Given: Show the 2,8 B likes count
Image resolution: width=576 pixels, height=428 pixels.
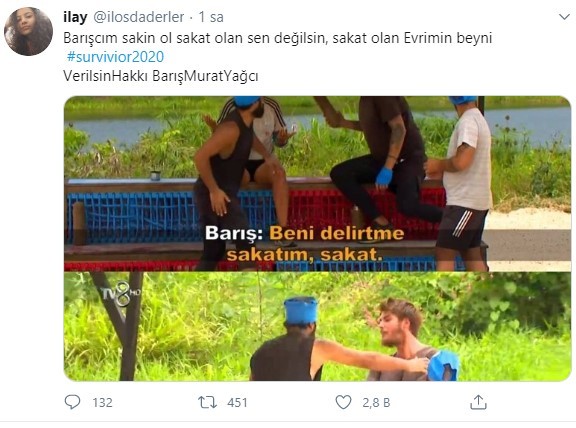Looking at the screenshot, I should 376,403.
